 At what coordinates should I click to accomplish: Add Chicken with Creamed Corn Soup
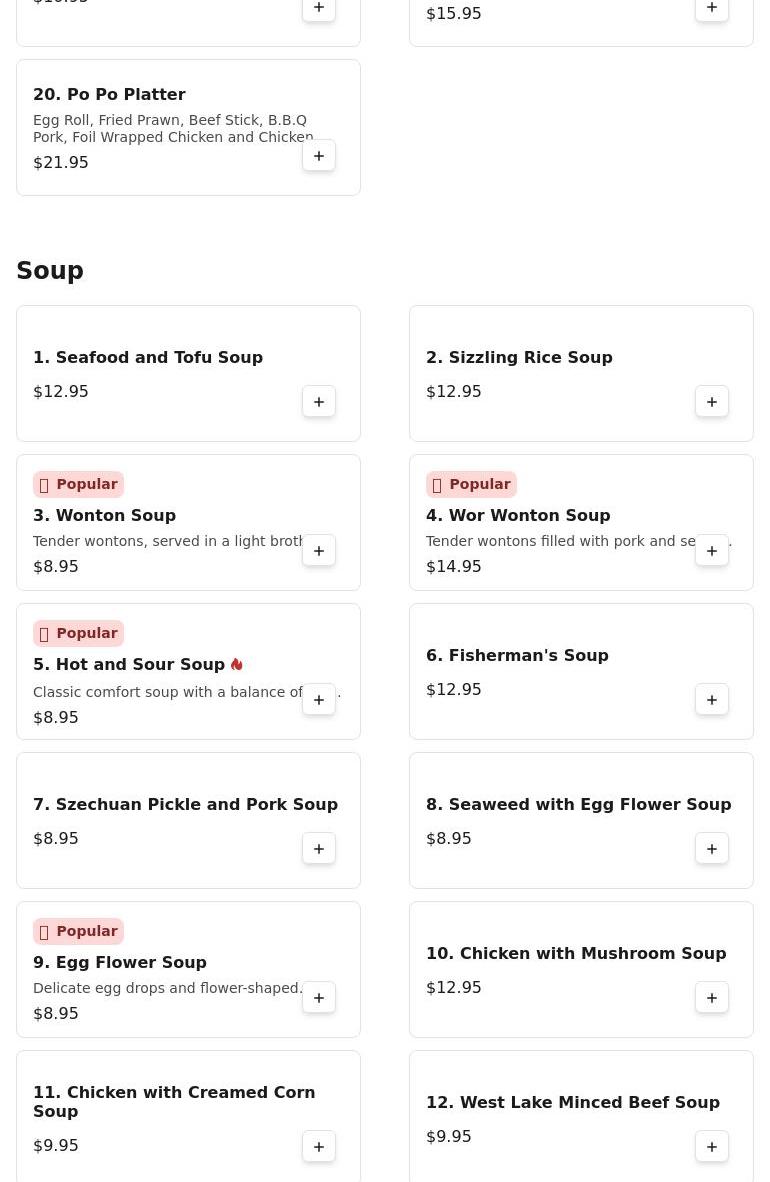point(319,1147)
